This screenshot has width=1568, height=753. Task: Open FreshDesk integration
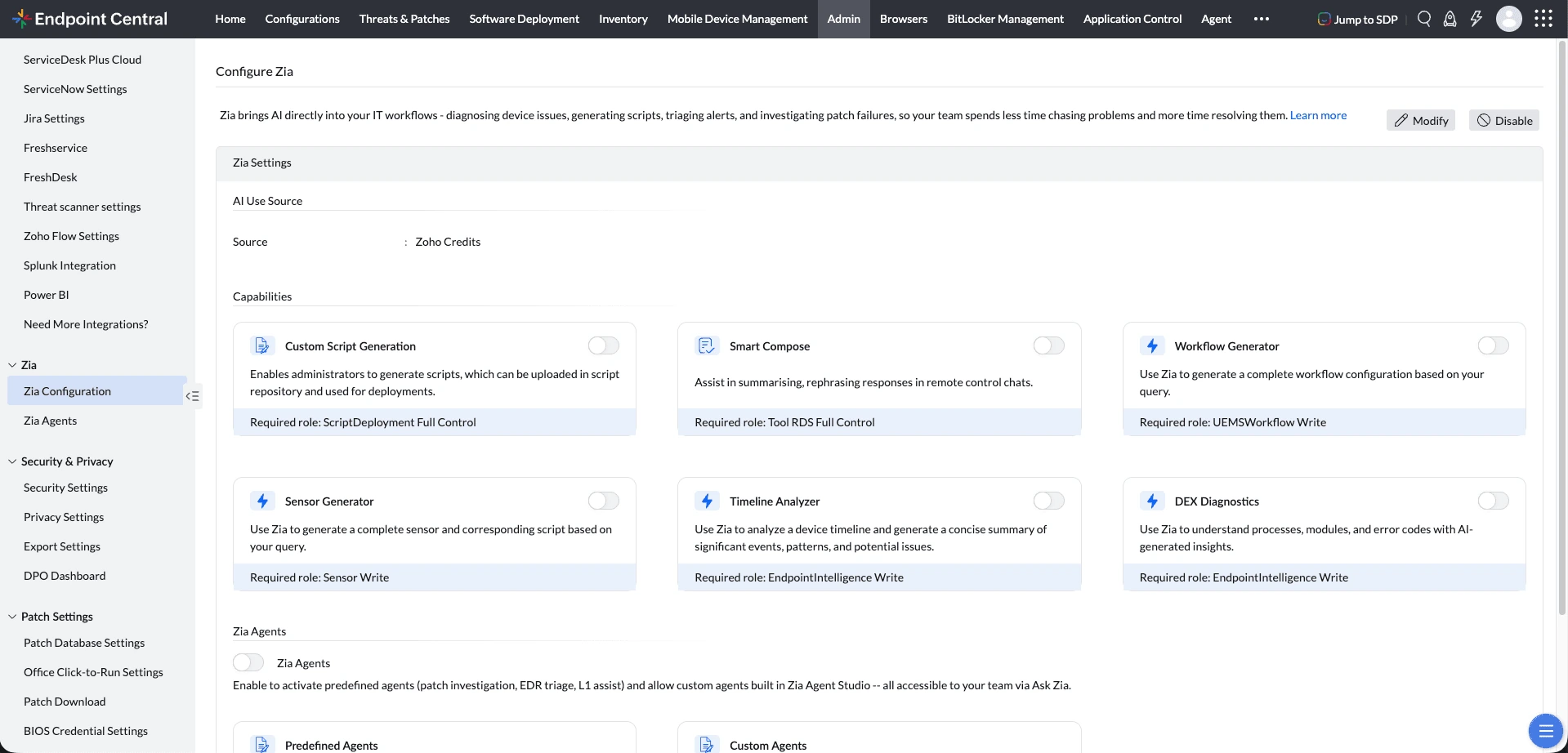point(50,177)
